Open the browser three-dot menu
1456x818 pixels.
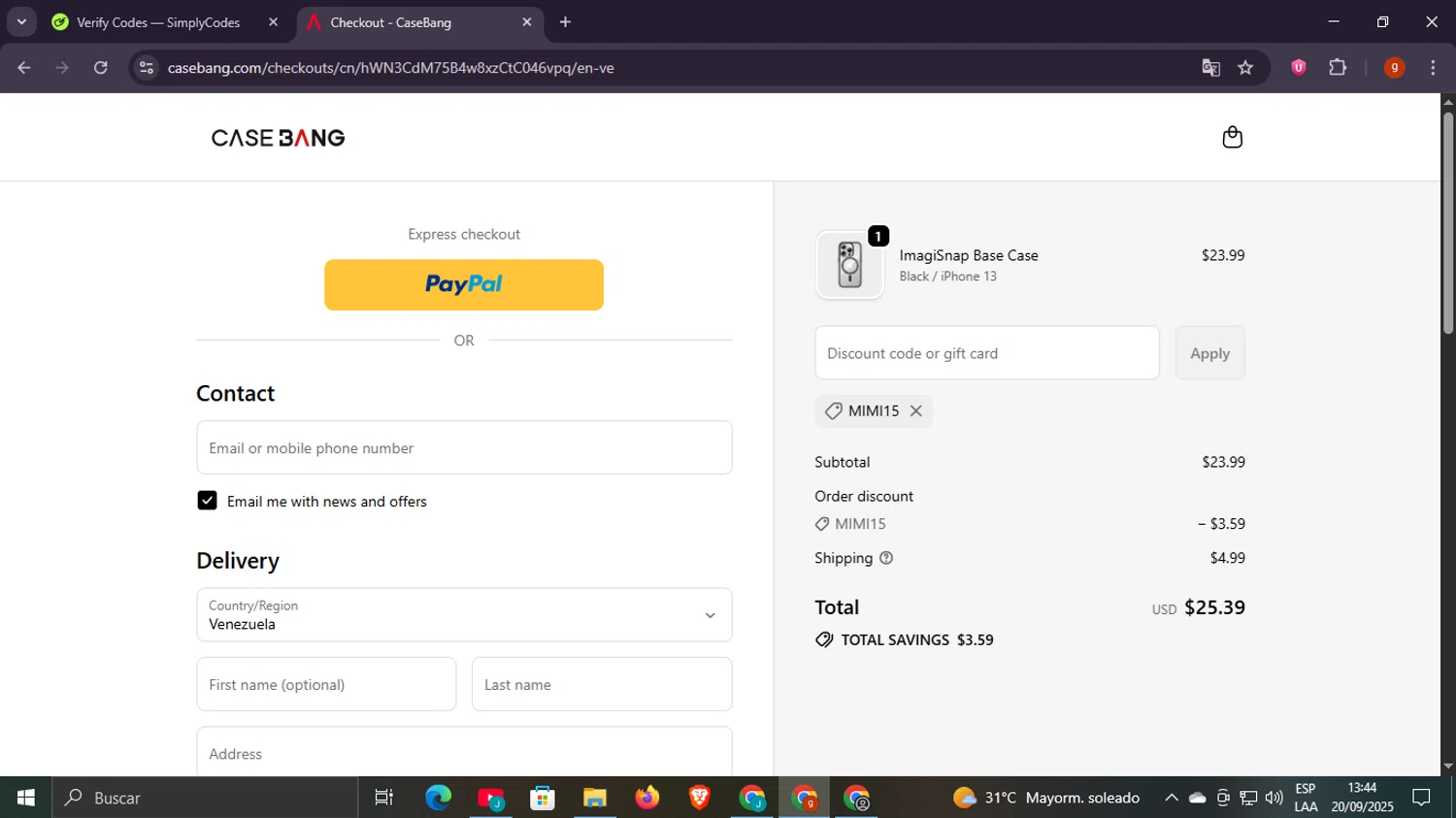point(1433,68)
